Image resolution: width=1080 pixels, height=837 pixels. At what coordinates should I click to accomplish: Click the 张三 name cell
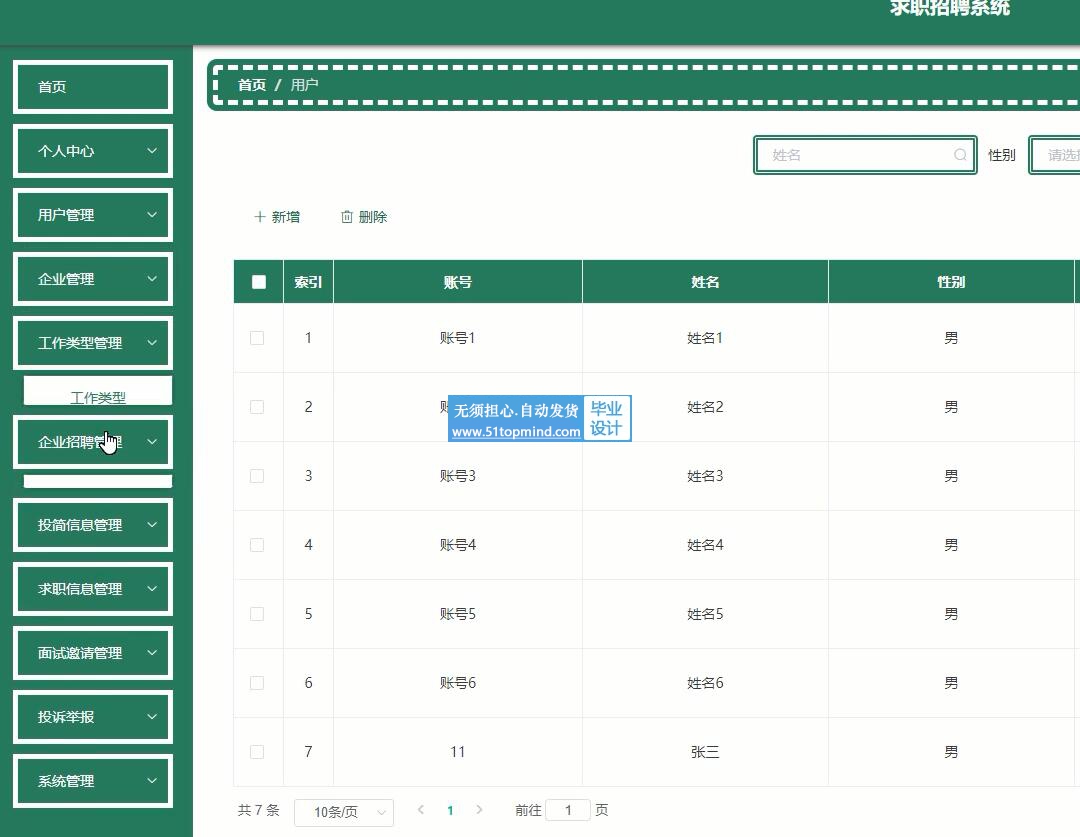(x=705, y=752)
